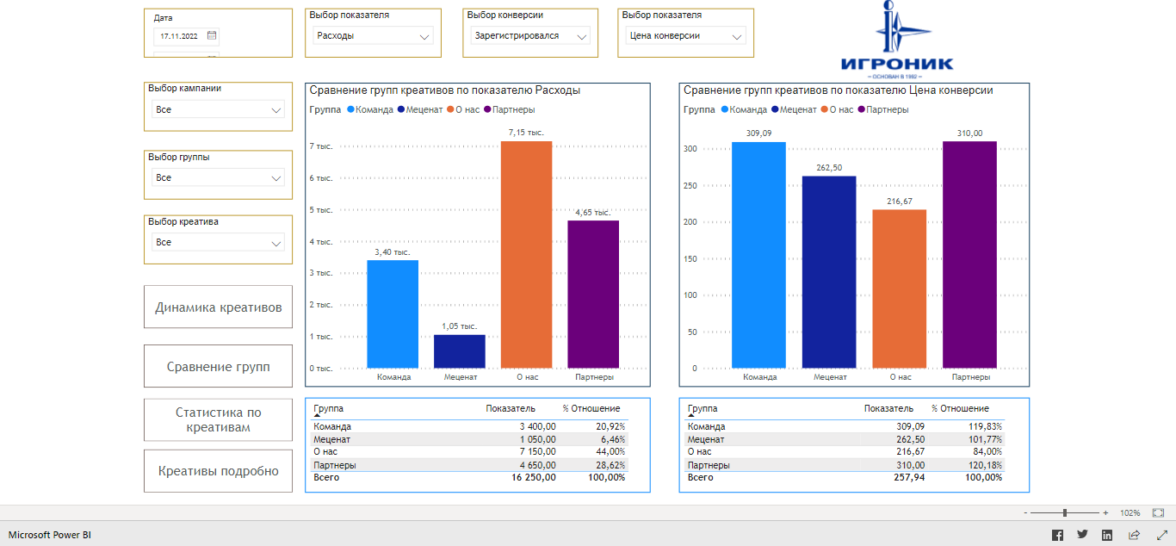Click the fit to page icon
This screenshot has height=546, width=1176.
(x=1157, y=512)
